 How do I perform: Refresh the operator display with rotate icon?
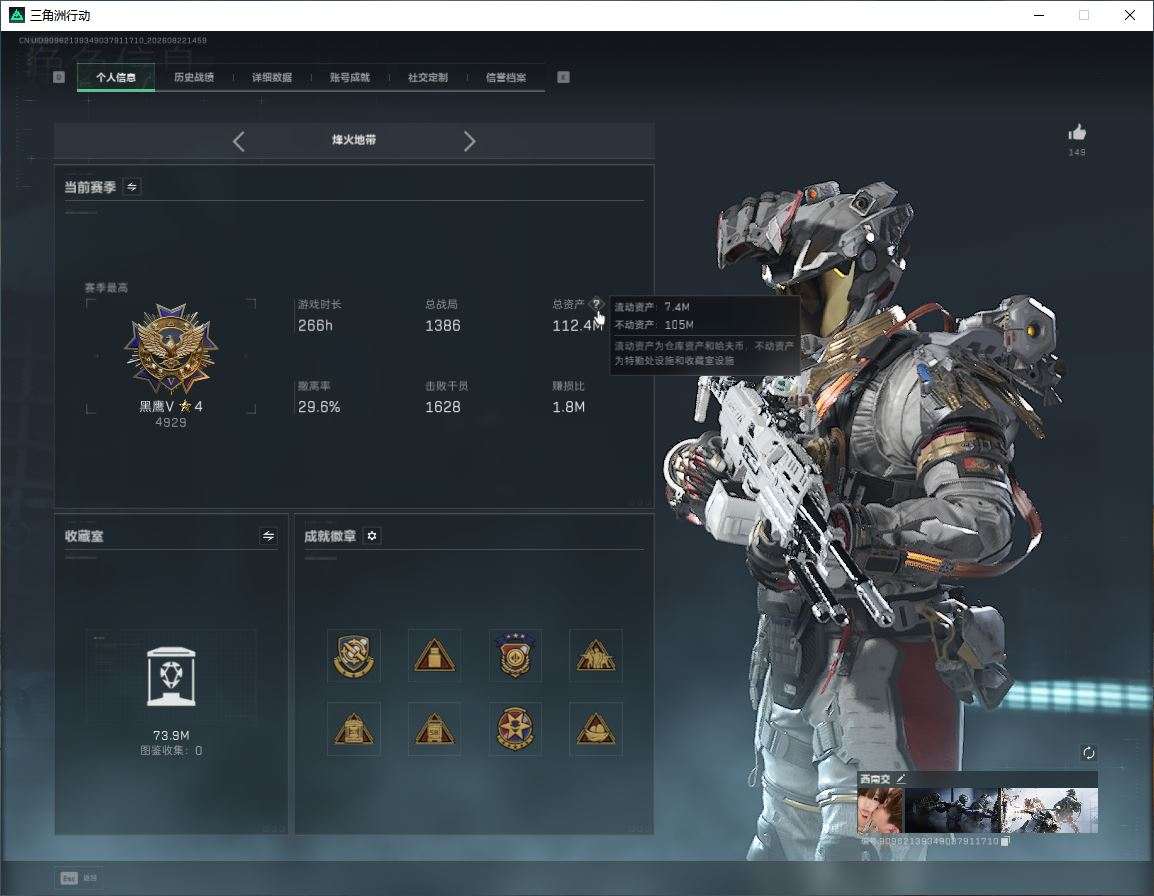pos(1088,752)
